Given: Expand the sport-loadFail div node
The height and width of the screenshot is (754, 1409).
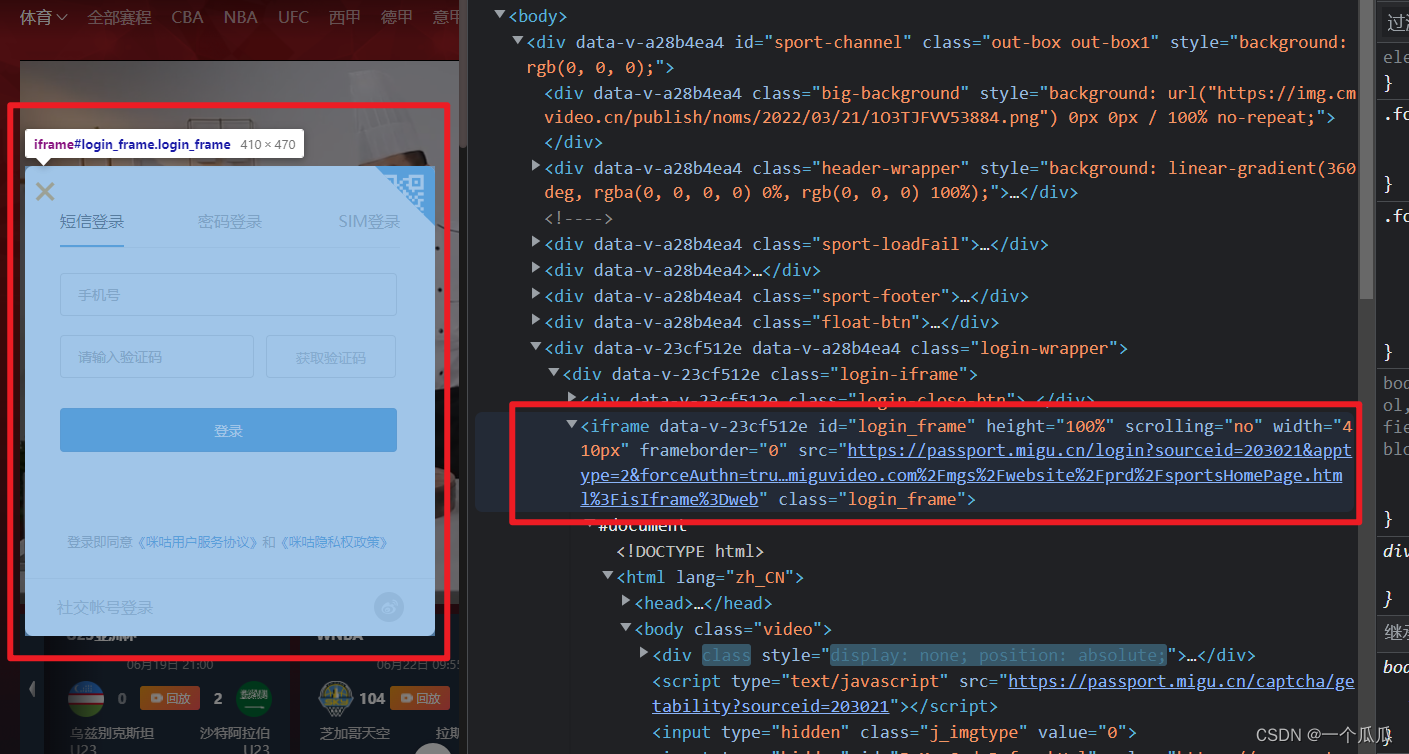Looking at the screenshot, I should pyautogui.click(x=536, y=242).
